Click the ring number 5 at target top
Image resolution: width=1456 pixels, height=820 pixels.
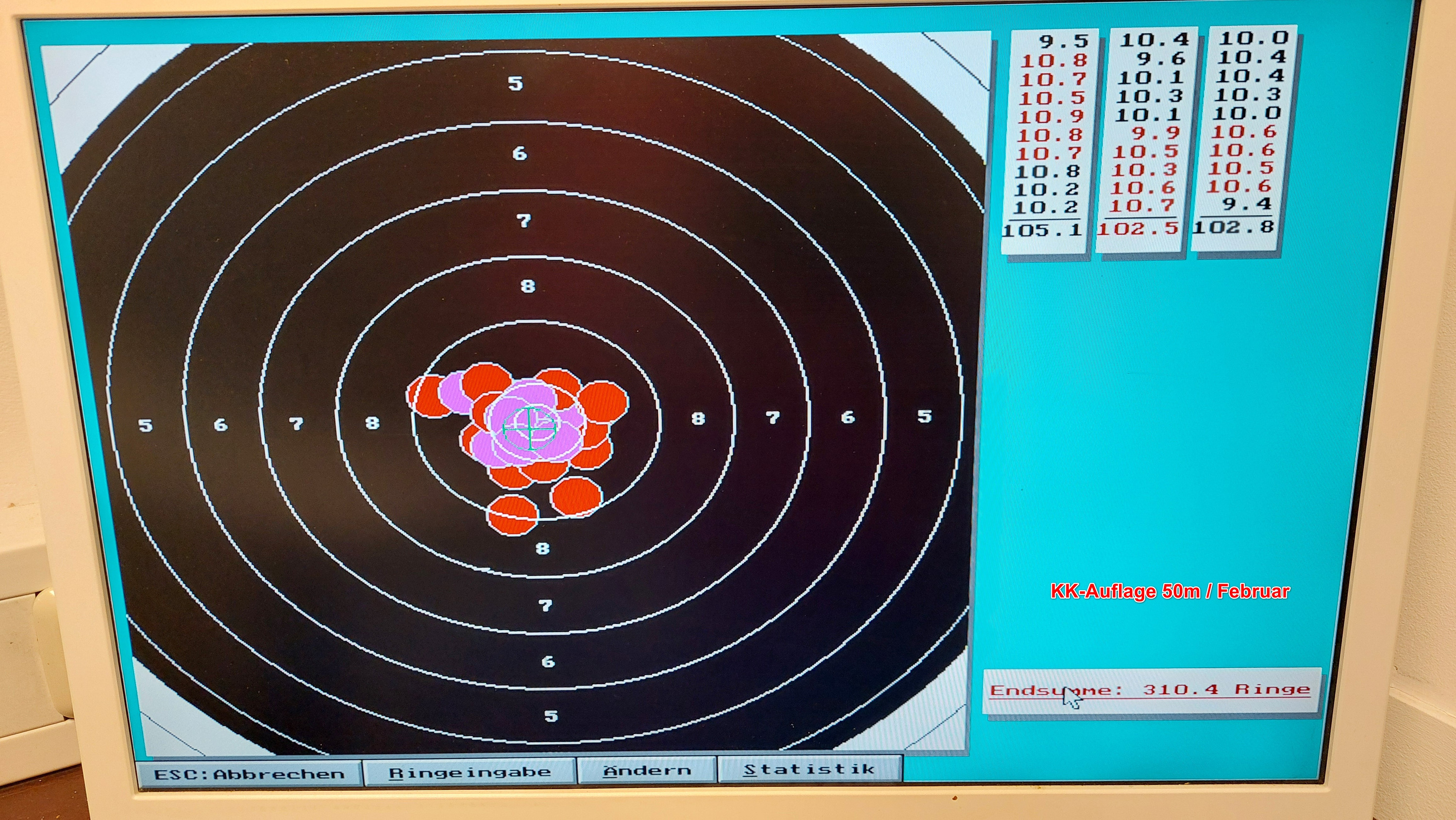point(515,84)
